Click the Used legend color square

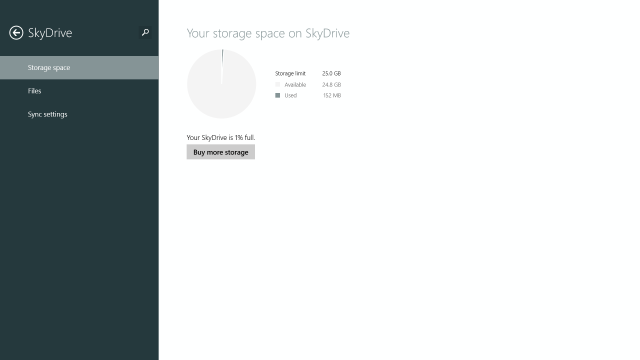click(x=278, y=96)
